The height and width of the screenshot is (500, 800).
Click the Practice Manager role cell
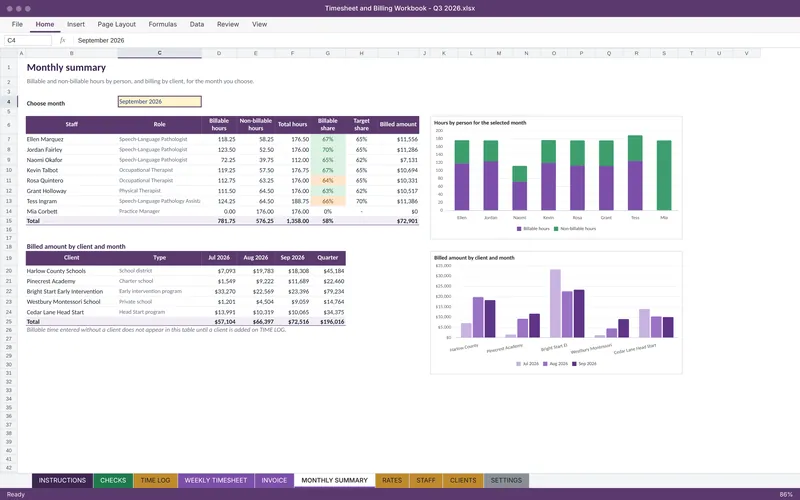160,211
